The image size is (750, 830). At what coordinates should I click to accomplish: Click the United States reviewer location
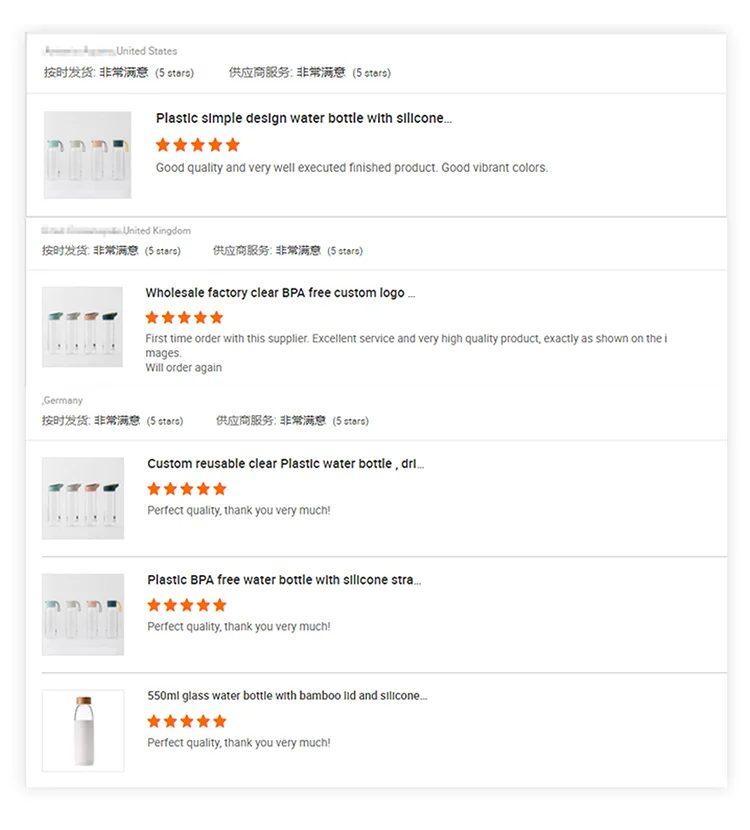pos(146,51)
